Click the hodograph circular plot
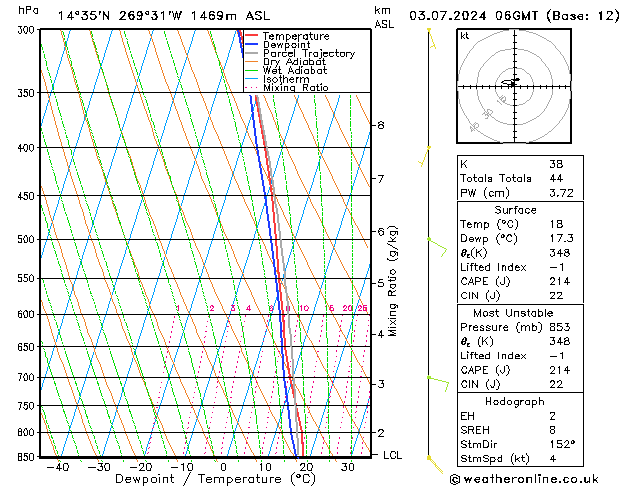This screenshot has height=486, width=629. point(512,85)
